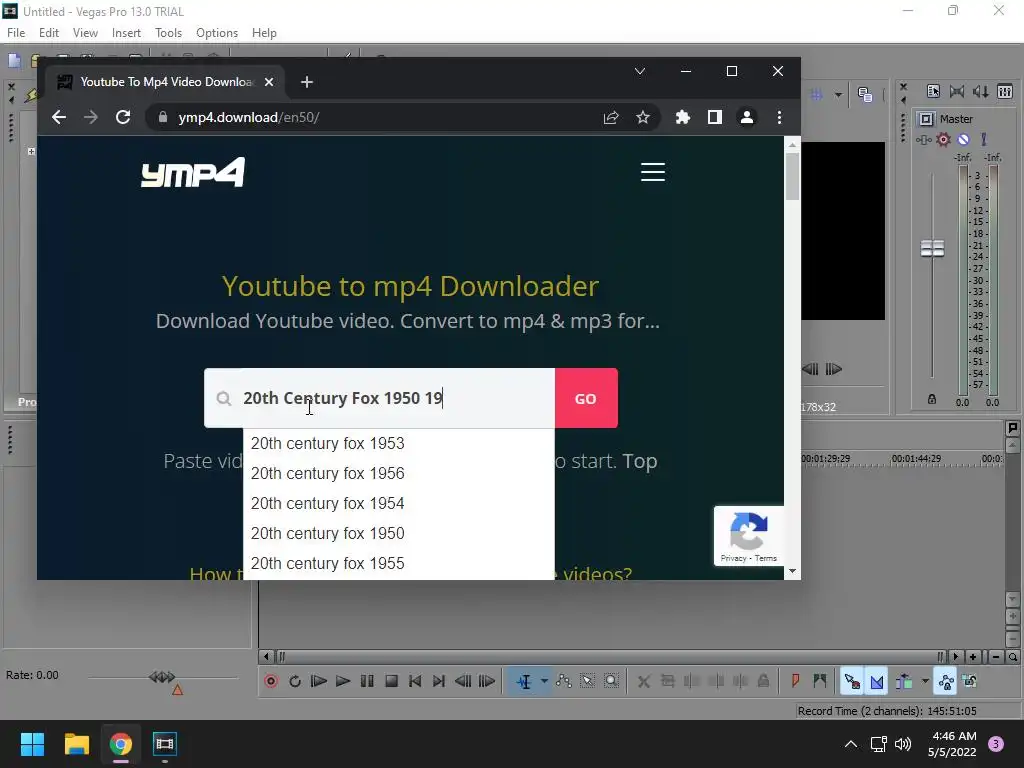
Task: Click the Insert Region icon
Action: (819, 681)
